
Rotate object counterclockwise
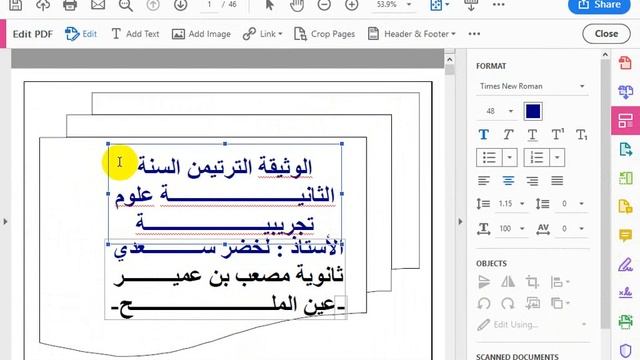pyautogui.click(x=484, y=303)
